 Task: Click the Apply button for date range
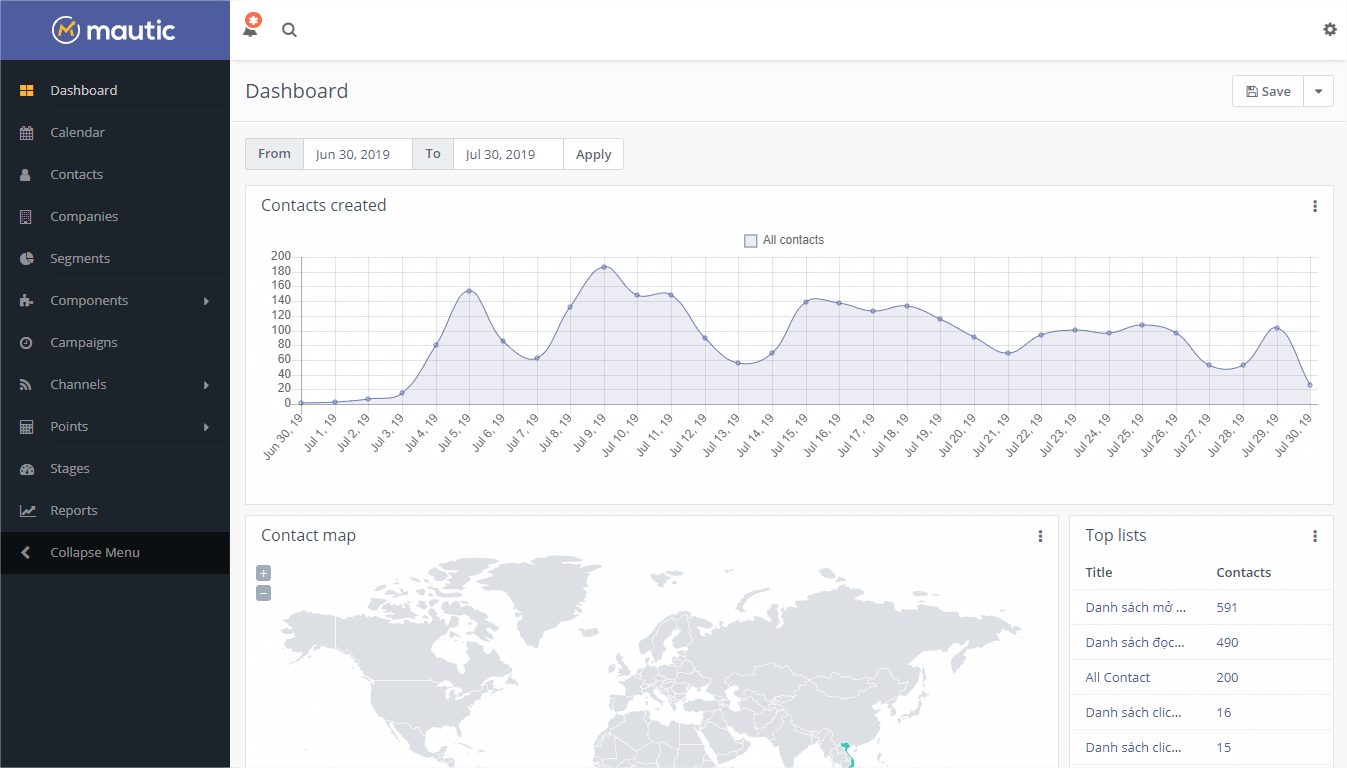[593, 154]
